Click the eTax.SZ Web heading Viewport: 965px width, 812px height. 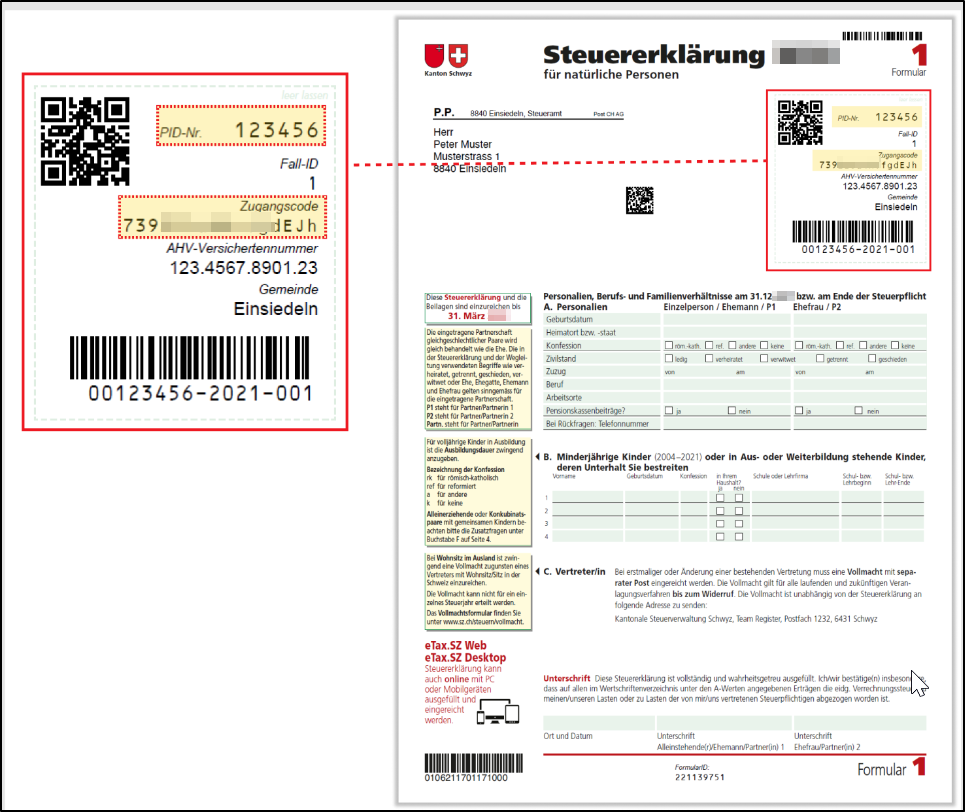pyautogui.click(x=455, y=645)
